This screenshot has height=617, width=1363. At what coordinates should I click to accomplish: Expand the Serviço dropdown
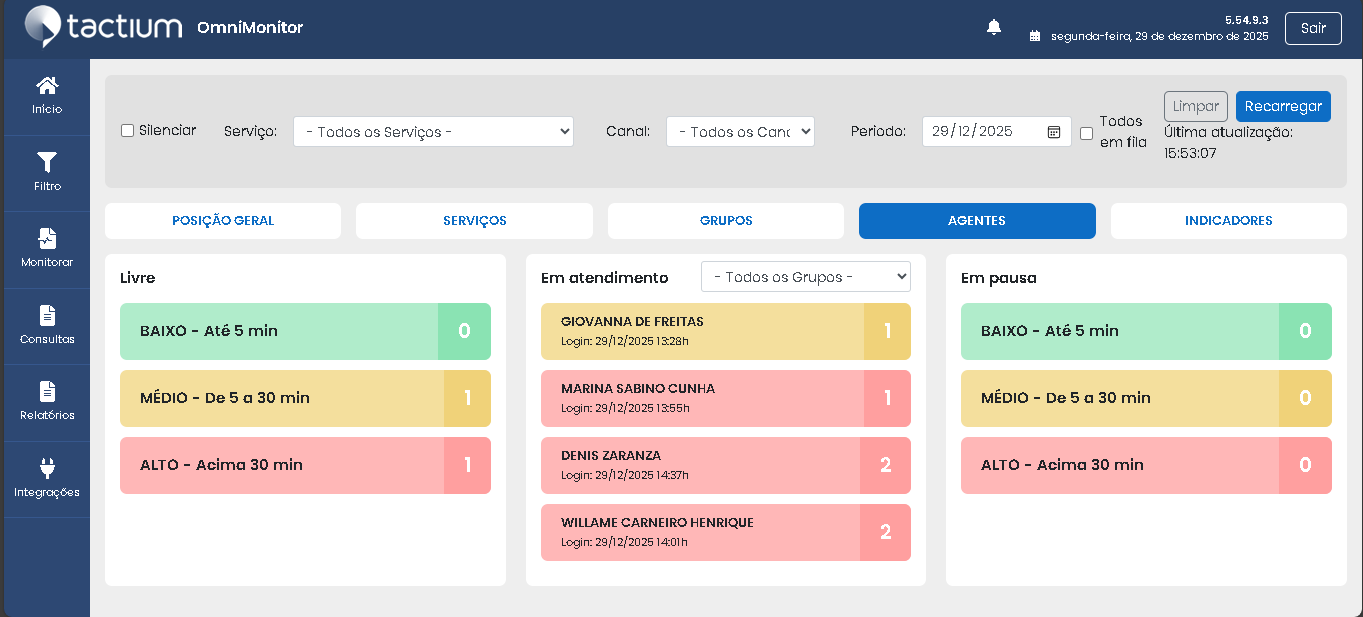(433, 132)
